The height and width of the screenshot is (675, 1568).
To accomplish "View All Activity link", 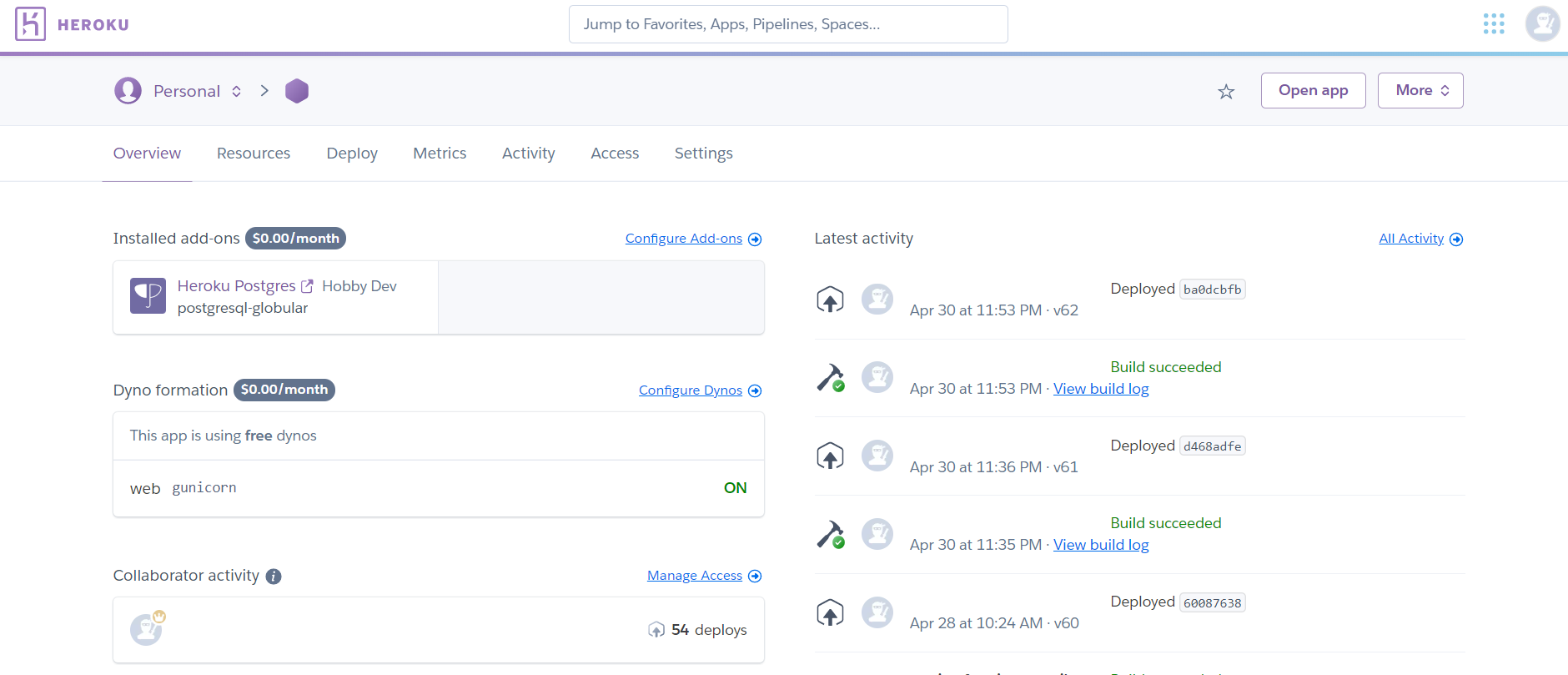I will (x=1411, y=239).
